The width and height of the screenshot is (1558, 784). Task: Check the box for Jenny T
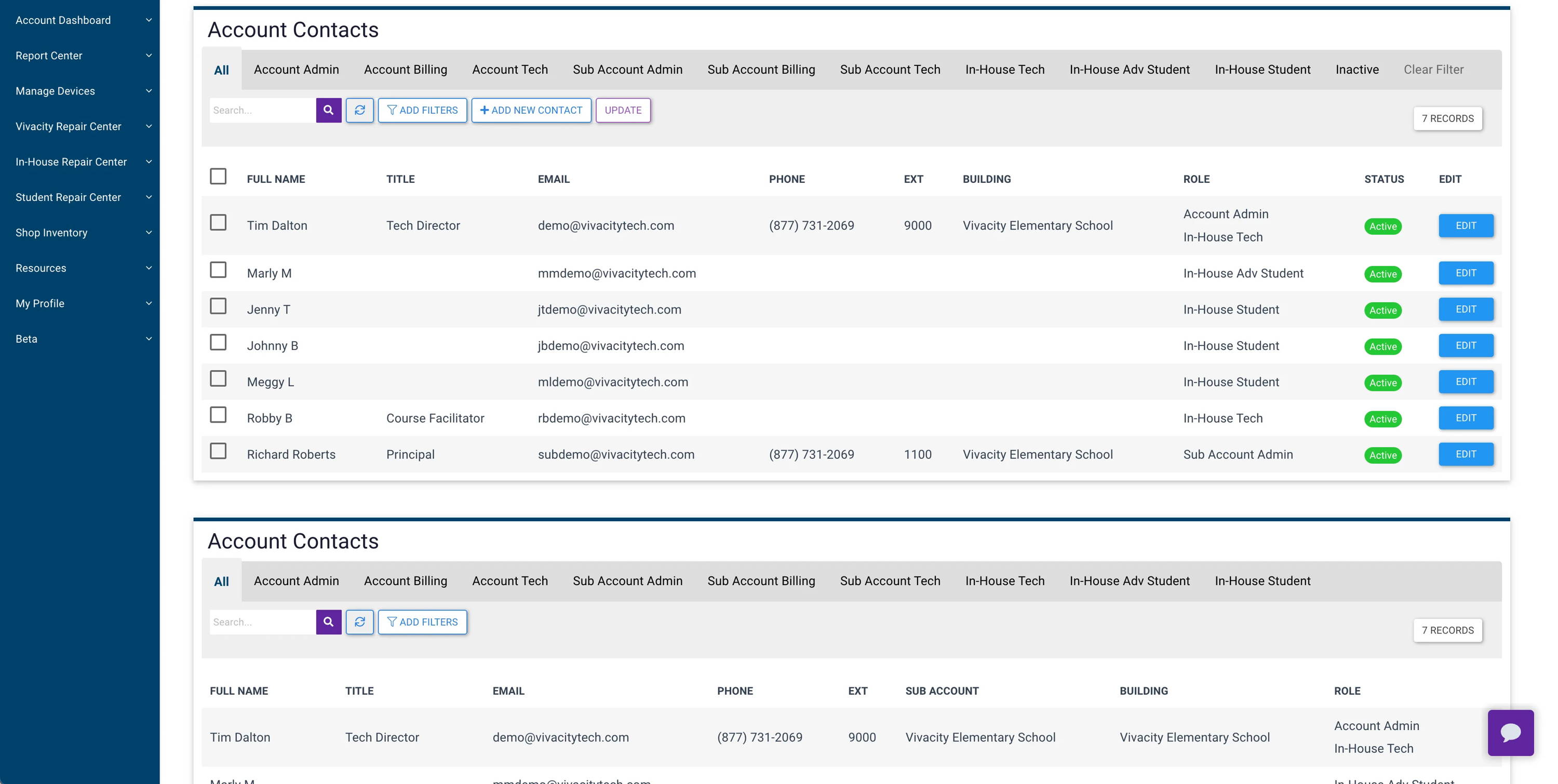pyautogui.click(x=218, y=306)
